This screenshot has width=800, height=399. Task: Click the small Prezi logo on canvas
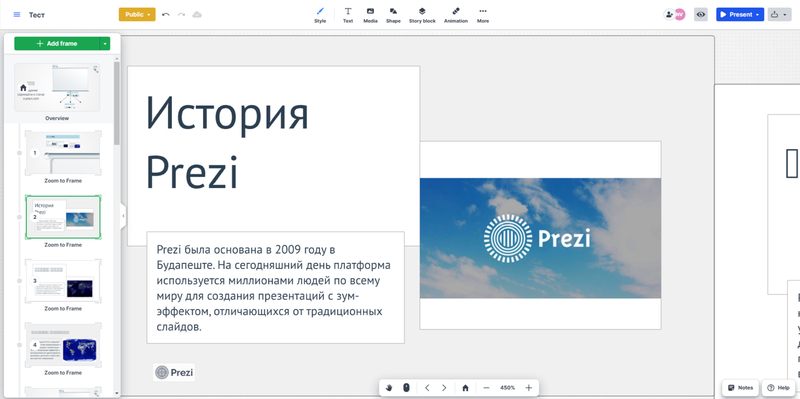174,372
